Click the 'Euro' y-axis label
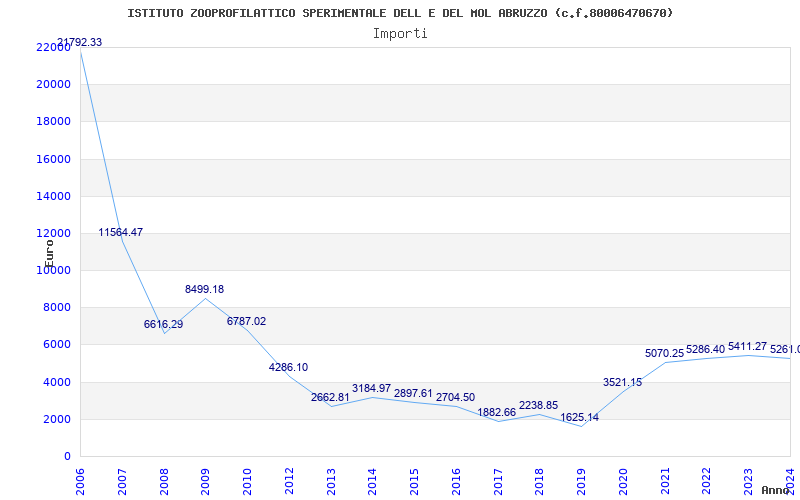 click(49, 254)
